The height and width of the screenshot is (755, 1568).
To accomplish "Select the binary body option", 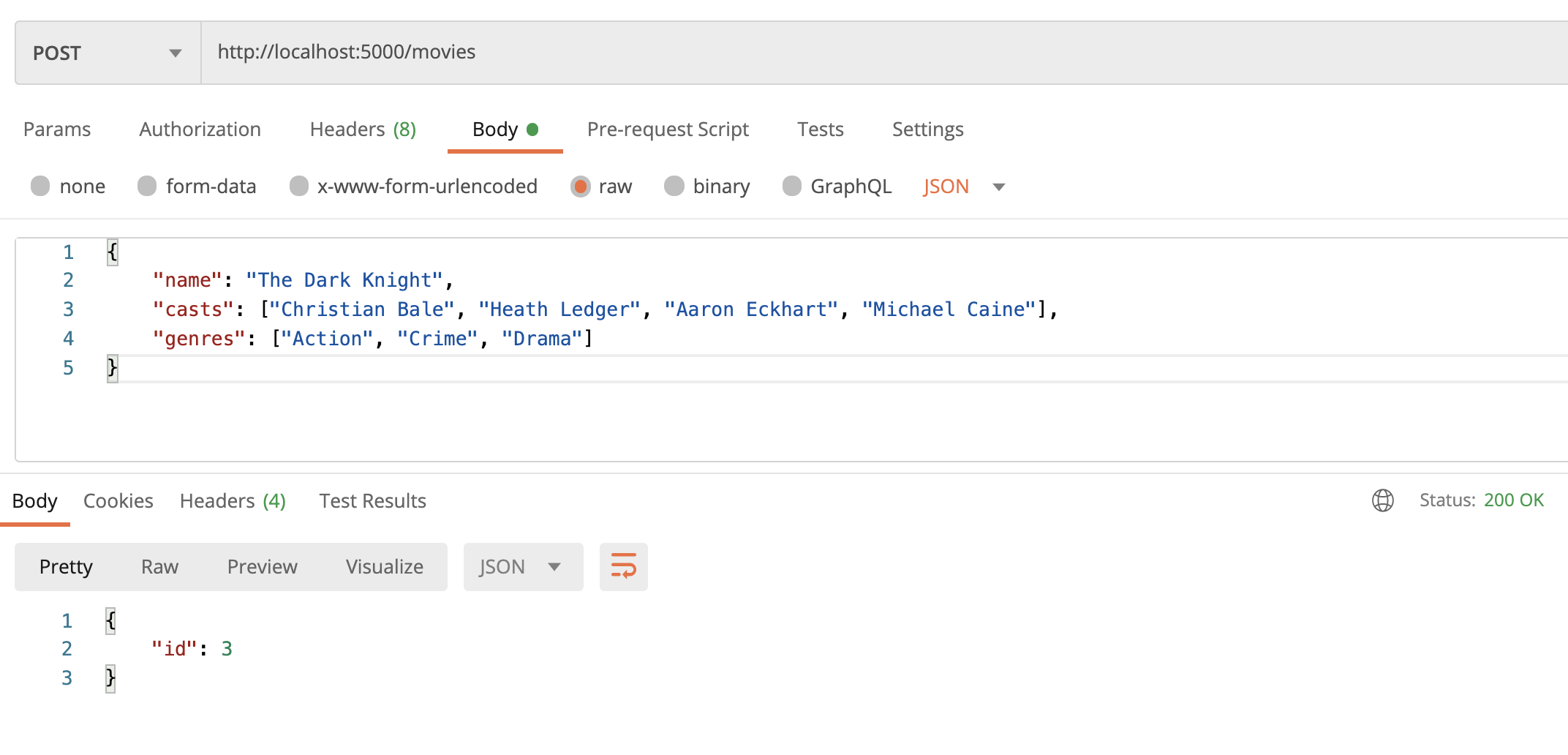I will tap(674, 187).
